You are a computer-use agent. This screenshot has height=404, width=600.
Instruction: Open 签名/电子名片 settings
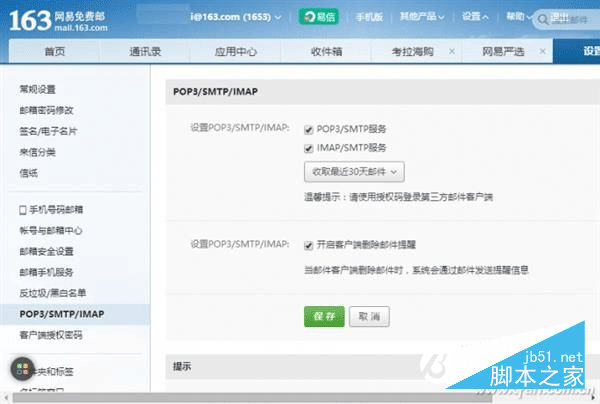pyautogui.click(x=48, y=131)
